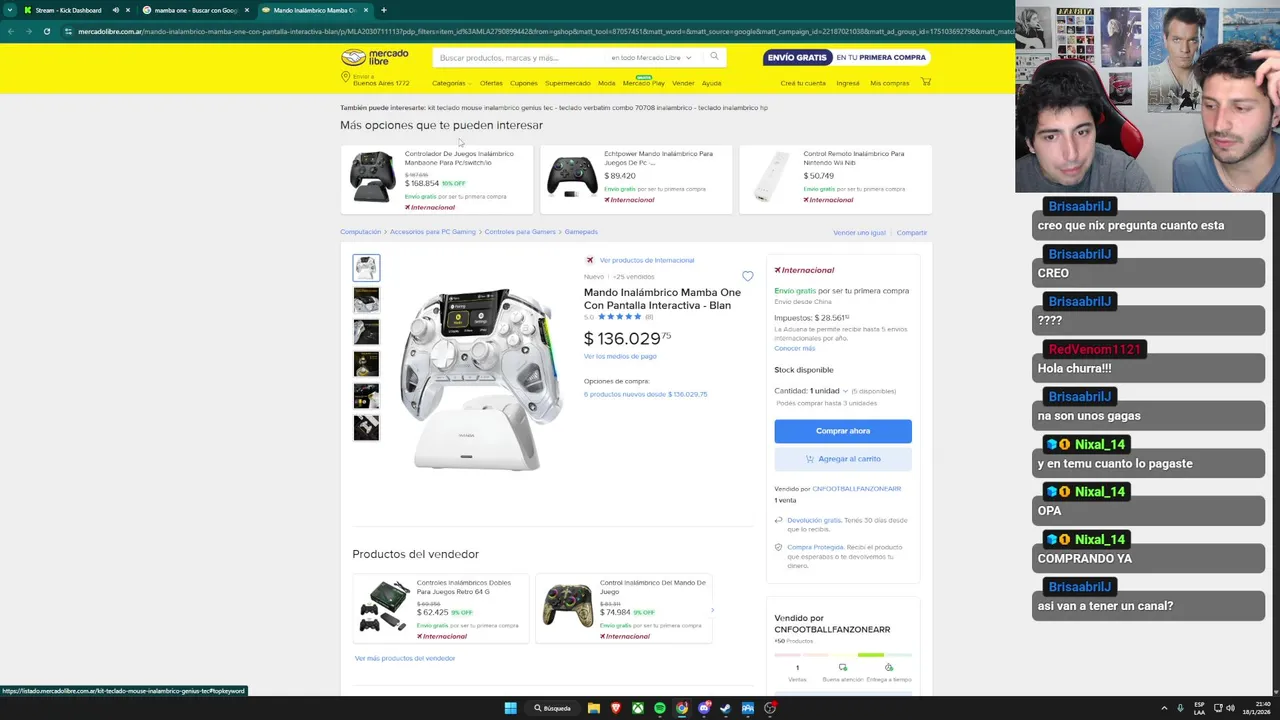This screenshot has width=1280, height=720.
Task: Select the first product gallery thumbnail
Action: (x=366, y=267)
